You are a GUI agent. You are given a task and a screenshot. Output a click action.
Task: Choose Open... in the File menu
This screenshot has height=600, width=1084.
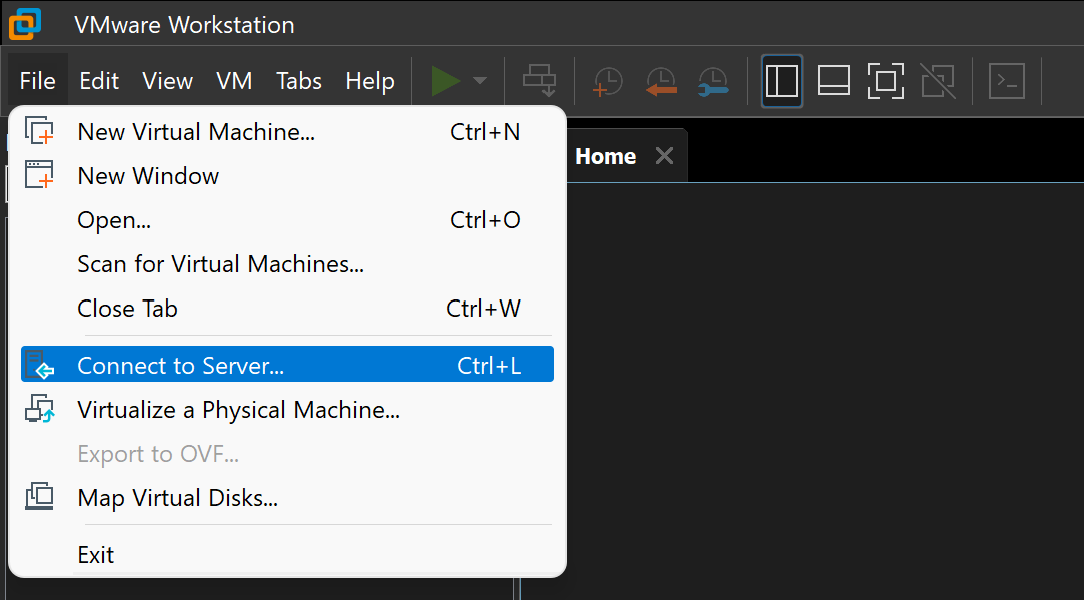coord(287,220)
